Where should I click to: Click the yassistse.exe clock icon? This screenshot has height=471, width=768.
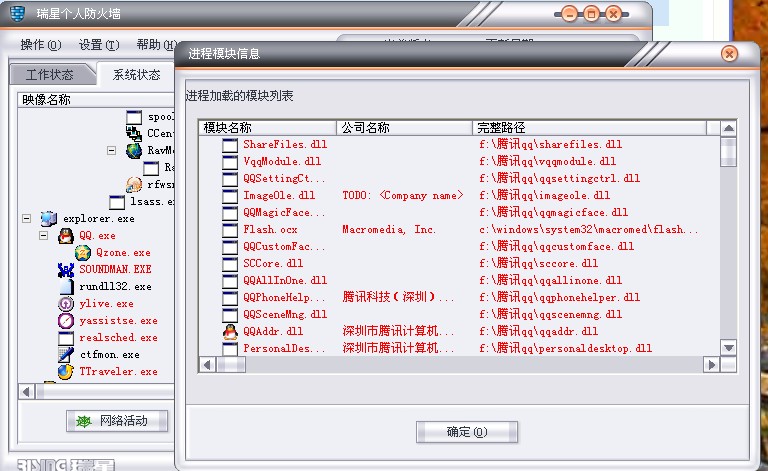tap(66, 321)
